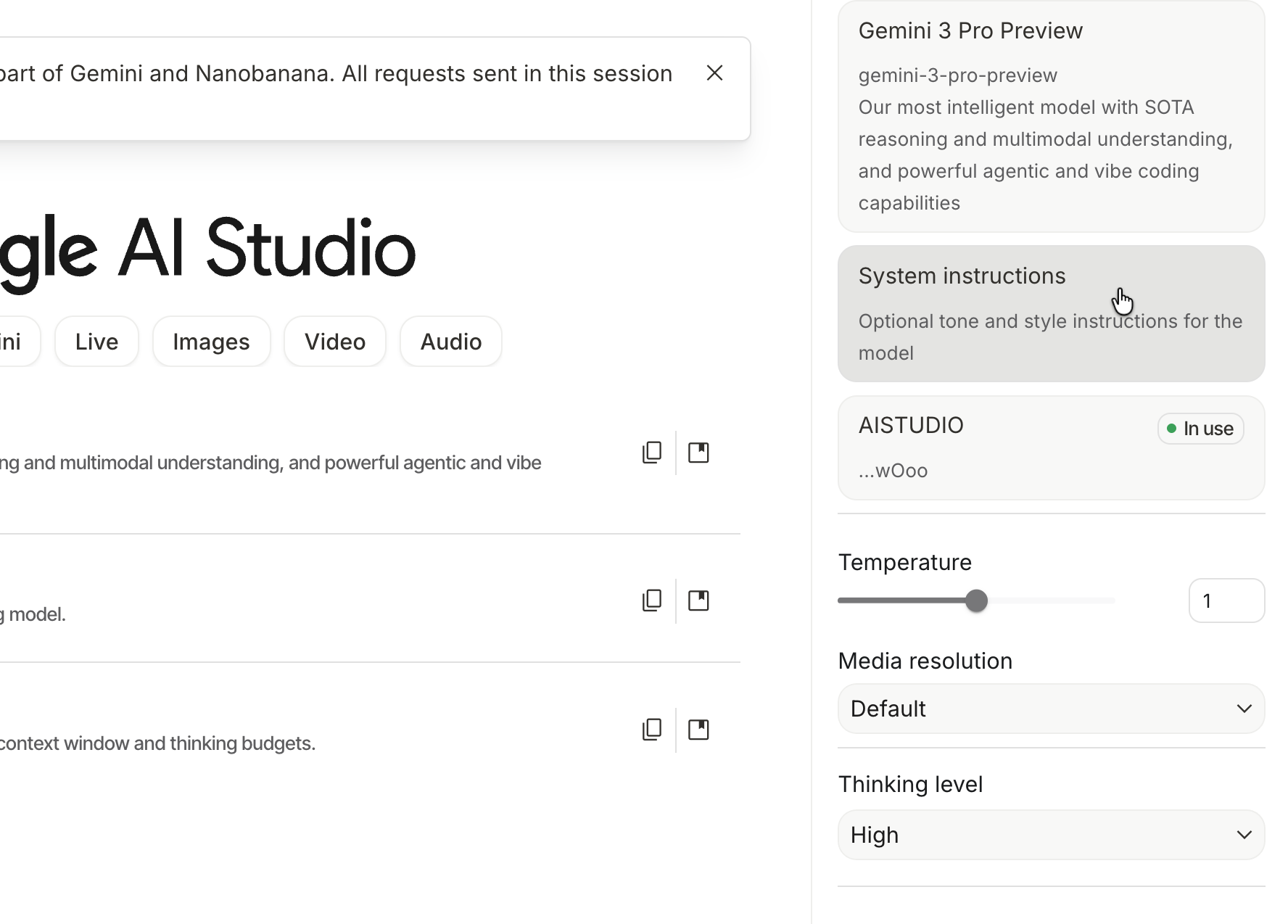
Task: Click the 'Media resolution' label
Action: (925, 661)
